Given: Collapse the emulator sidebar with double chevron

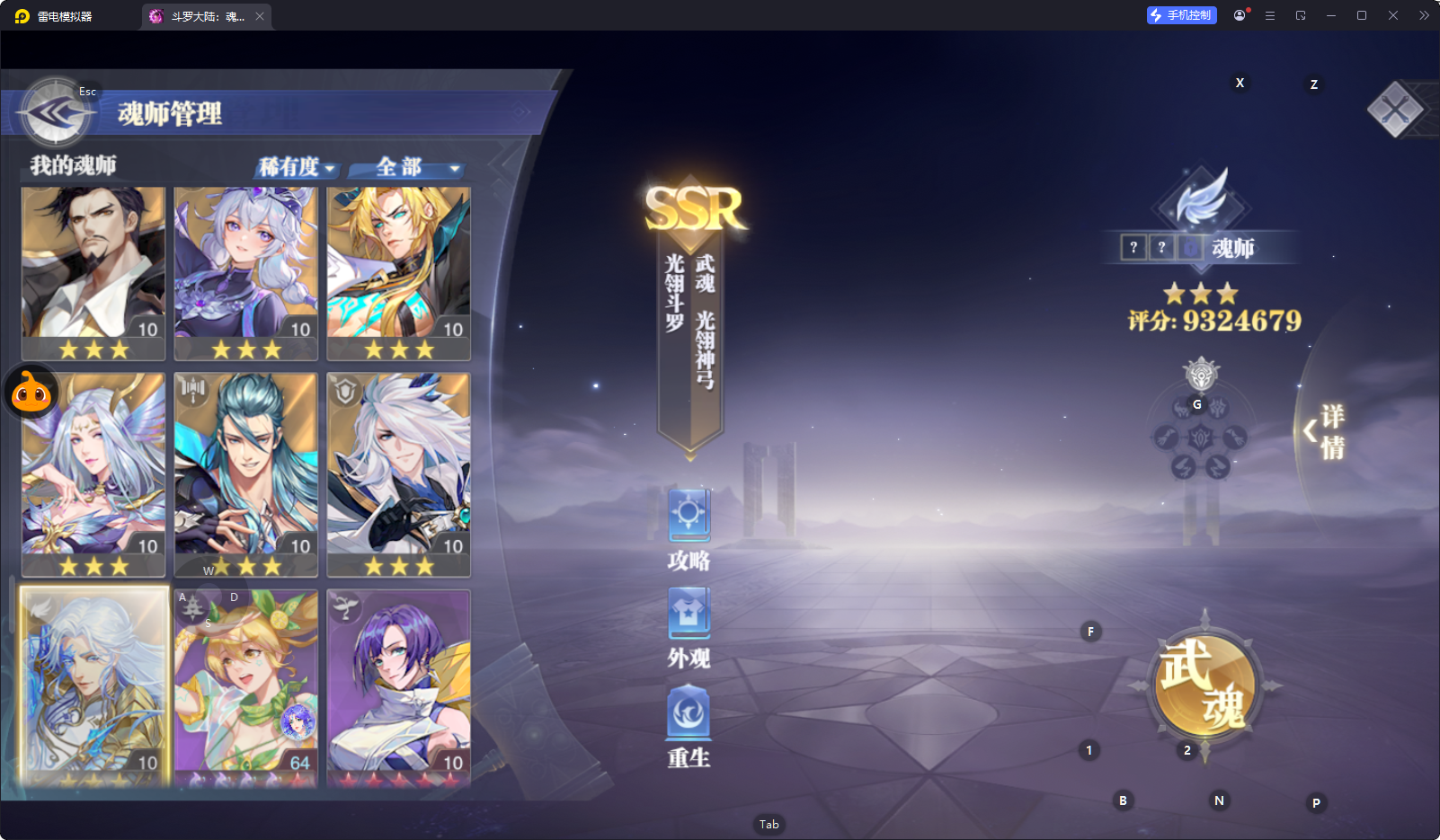Looking at the screenshot, I should [1424, 15].
